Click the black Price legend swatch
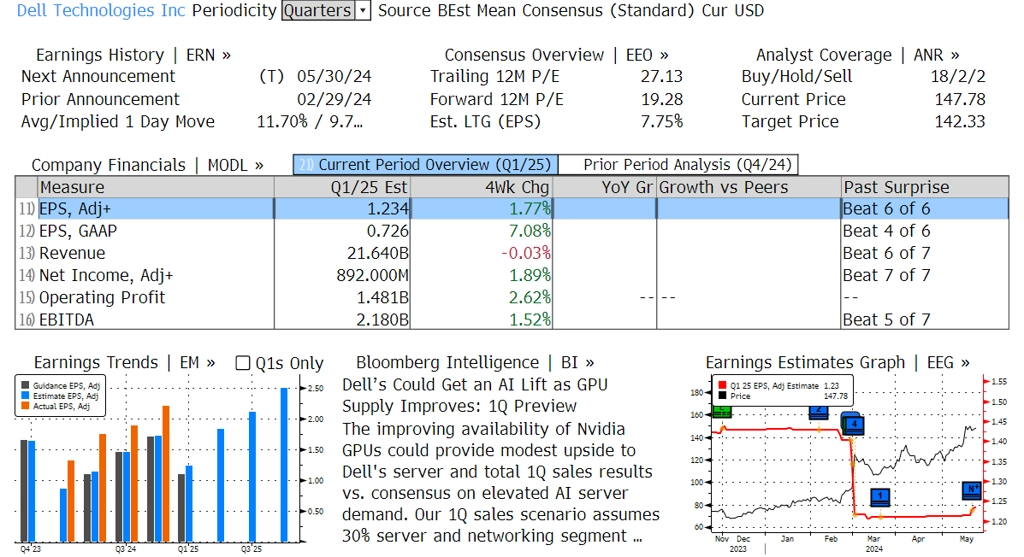 pyautogui.click(x=722, y=396)
